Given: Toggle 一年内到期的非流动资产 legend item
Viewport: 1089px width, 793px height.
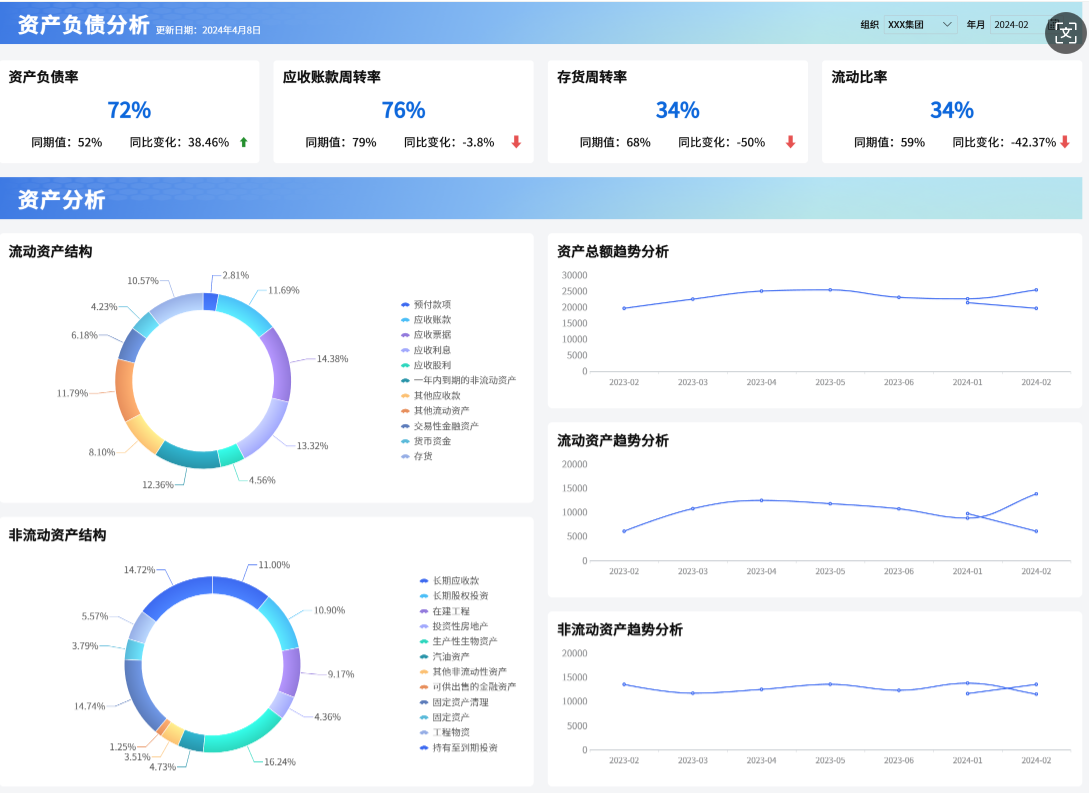Looking at the screenshot, I should click(458, 380).
